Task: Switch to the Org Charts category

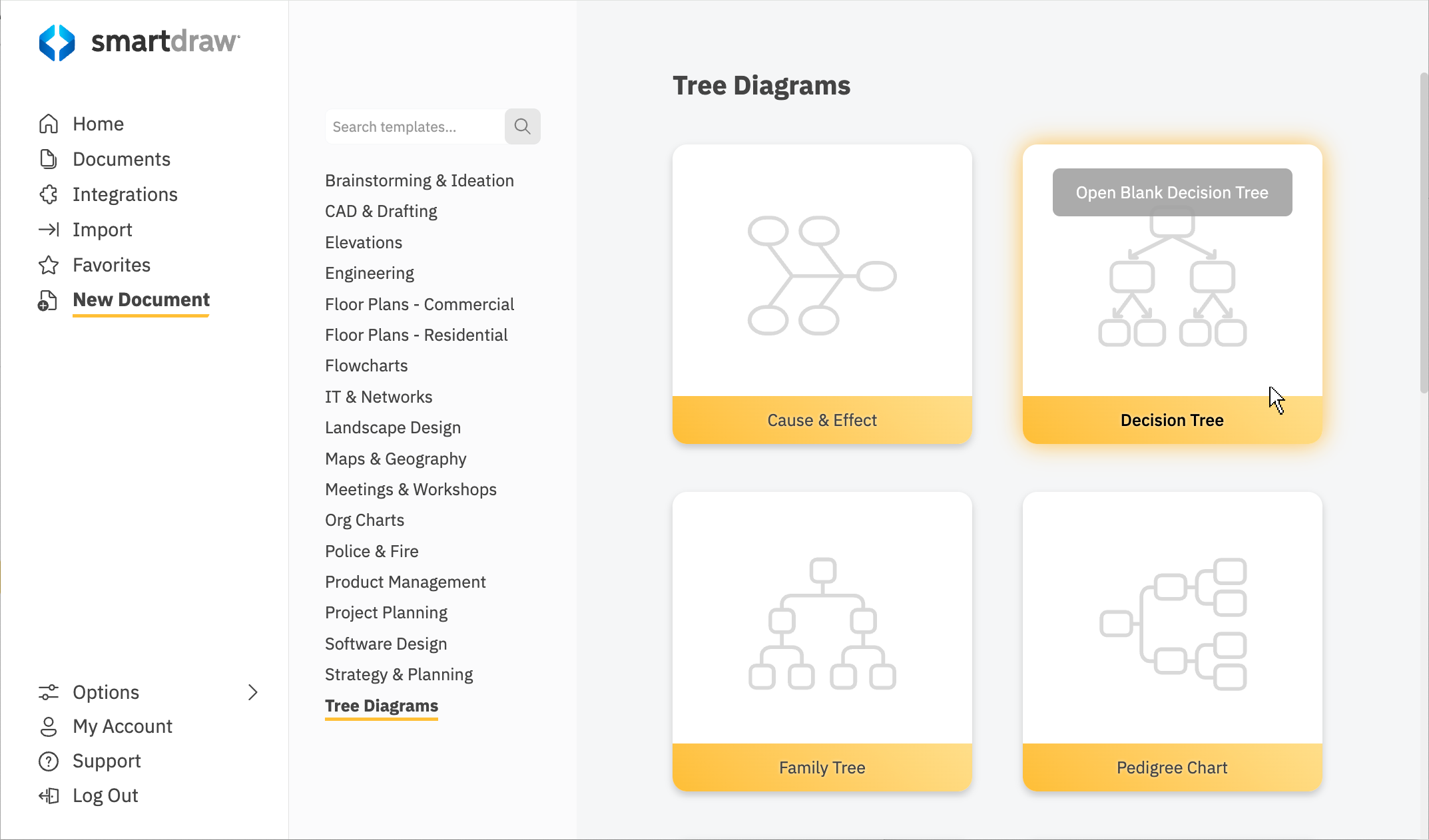Action: 364,520
